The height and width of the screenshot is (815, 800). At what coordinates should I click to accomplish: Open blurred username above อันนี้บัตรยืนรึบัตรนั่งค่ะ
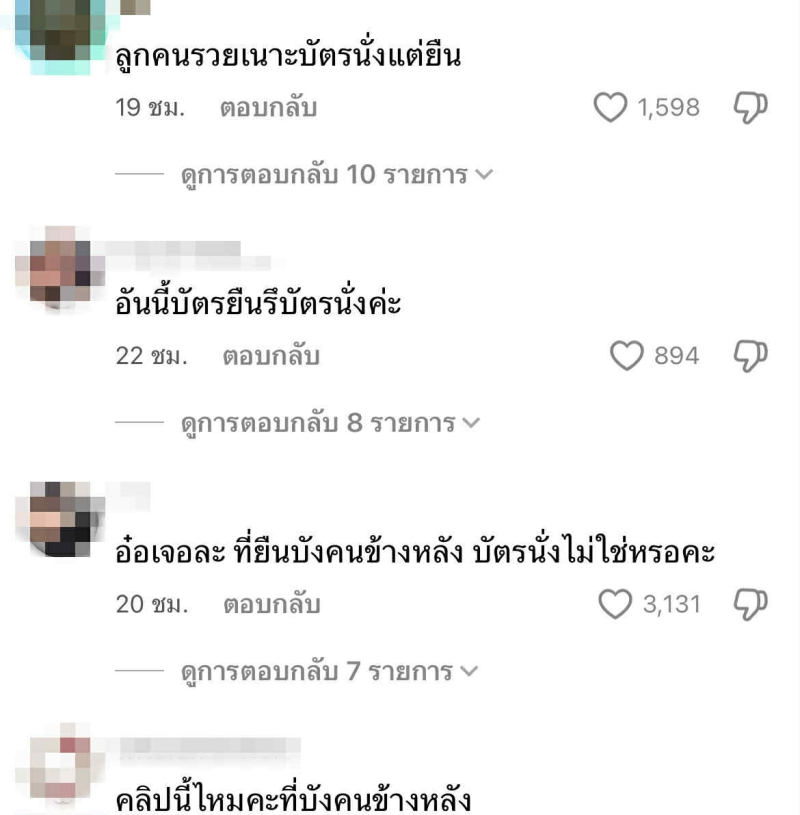[x=188, y=255]
